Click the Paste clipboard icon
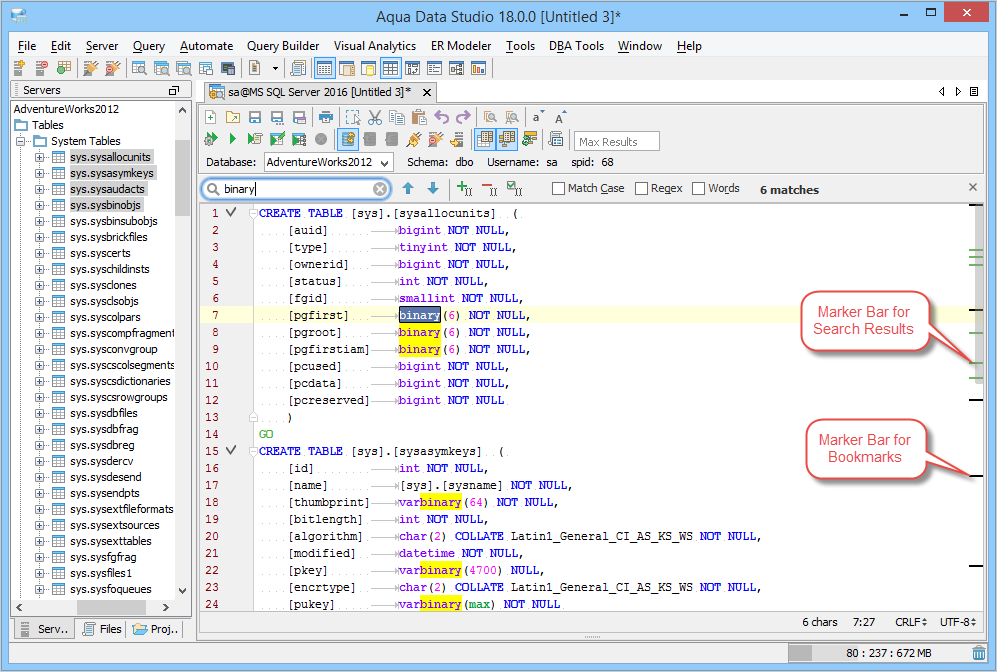This screenshot has width=997, height=672. click(419, 118)
